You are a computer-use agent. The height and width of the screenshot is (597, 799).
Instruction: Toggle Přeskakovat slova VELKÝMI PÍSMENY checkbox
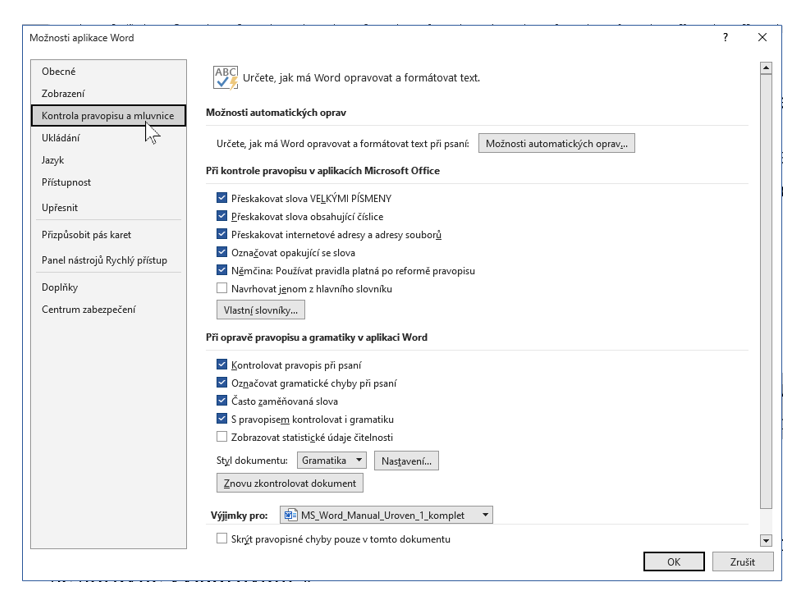point(222,199)
